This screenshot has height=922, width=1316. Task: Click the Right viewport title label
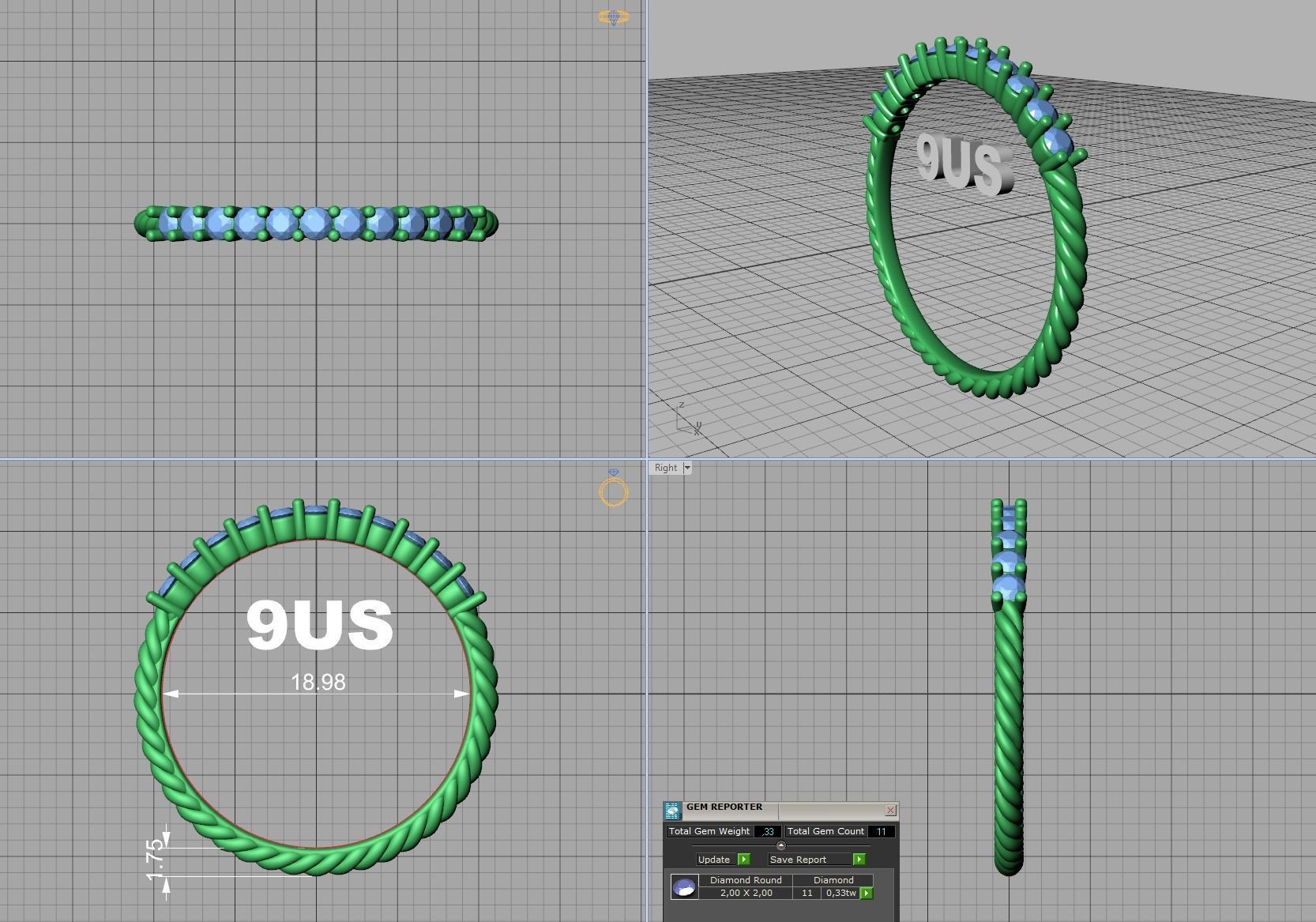[666, 468]
